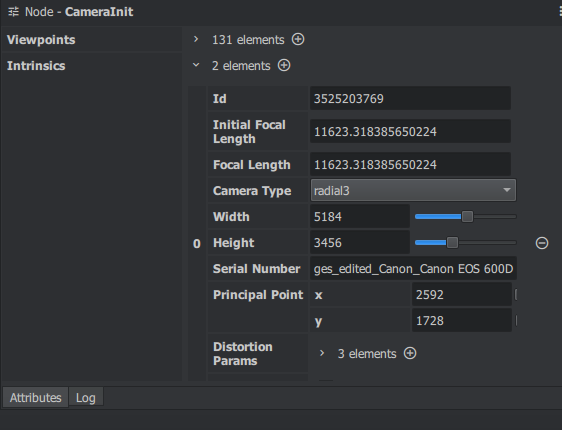Click the Principal Point x field 2592
562x430 pixels.
coord(462,295)
